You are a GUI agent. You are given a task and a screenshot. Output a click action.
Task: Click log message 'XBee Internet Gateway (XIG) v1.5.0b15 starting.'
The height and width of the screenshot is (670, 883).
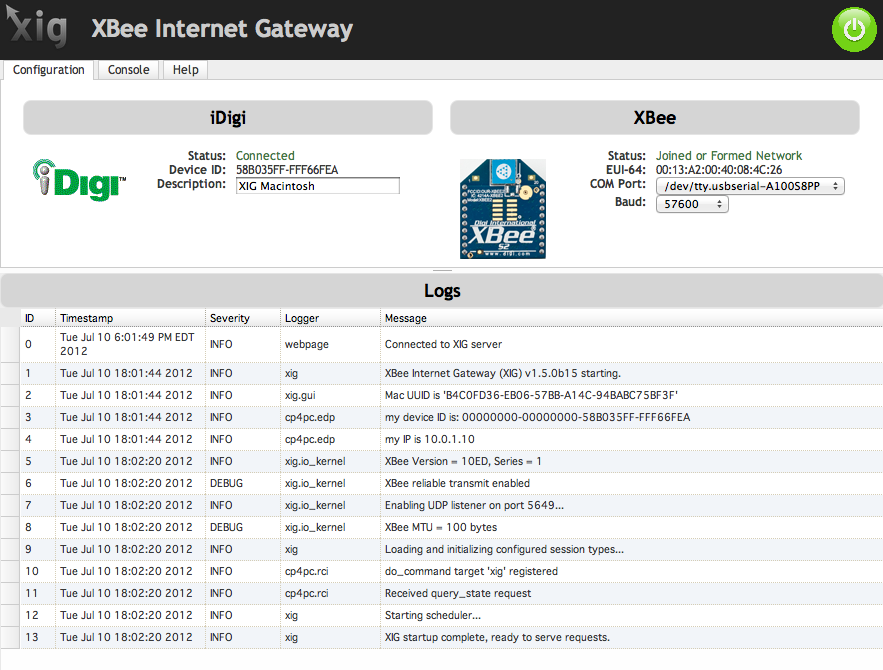[502, 373]
